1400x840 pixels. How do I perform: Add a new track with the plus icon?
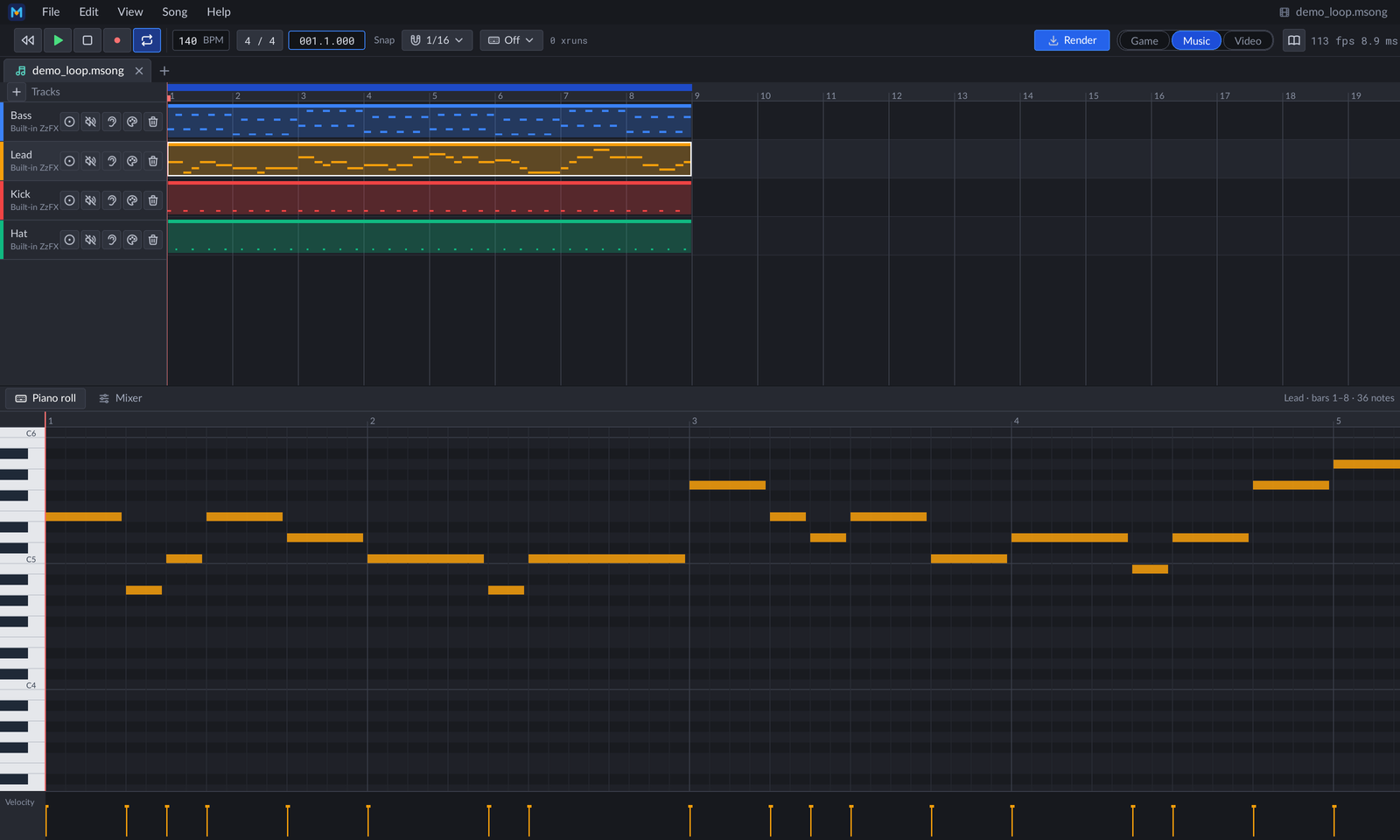pyautogui.click(x=17, y=92)
